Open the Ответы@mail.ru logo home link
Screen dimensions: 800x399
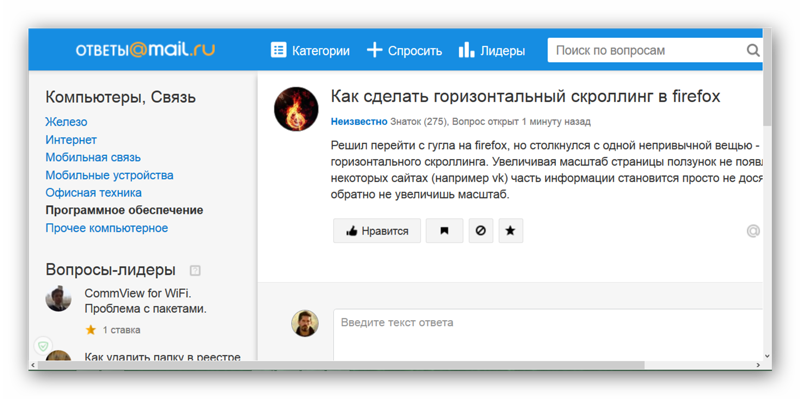click(145, 49)
